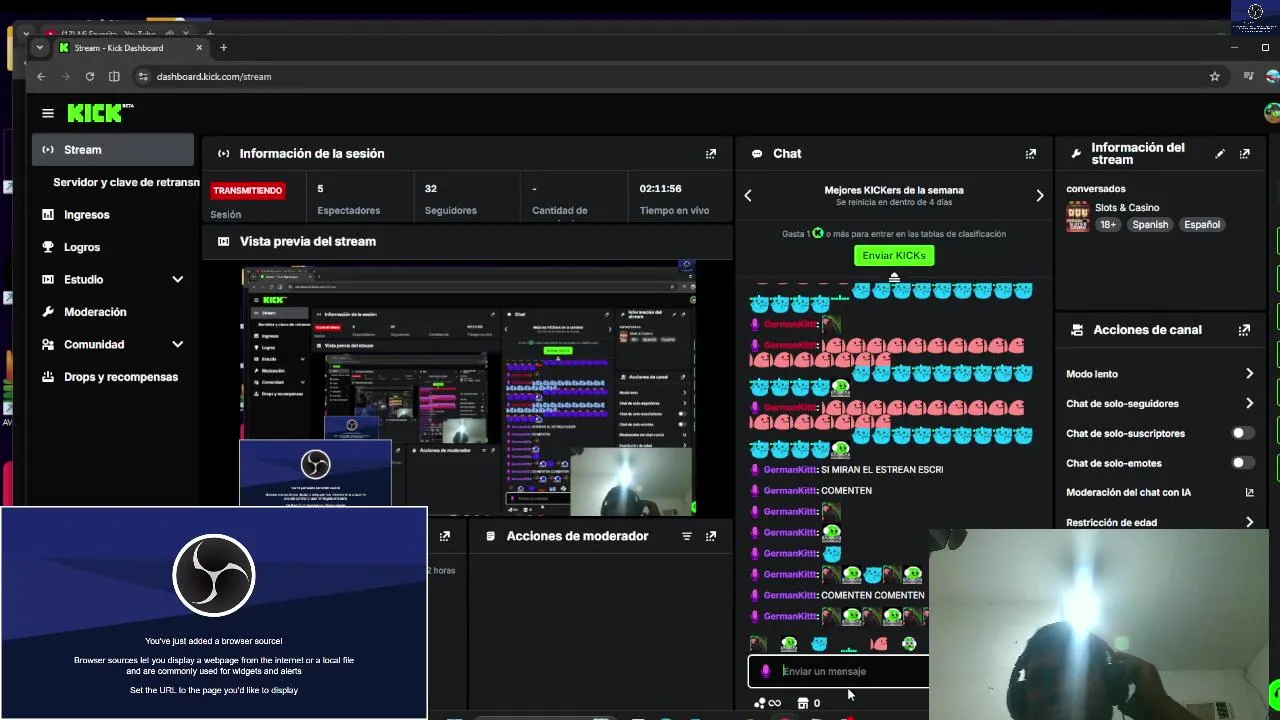
Task: Click the chat message COMENTEN COMENTEN
Action: [872, 595]
